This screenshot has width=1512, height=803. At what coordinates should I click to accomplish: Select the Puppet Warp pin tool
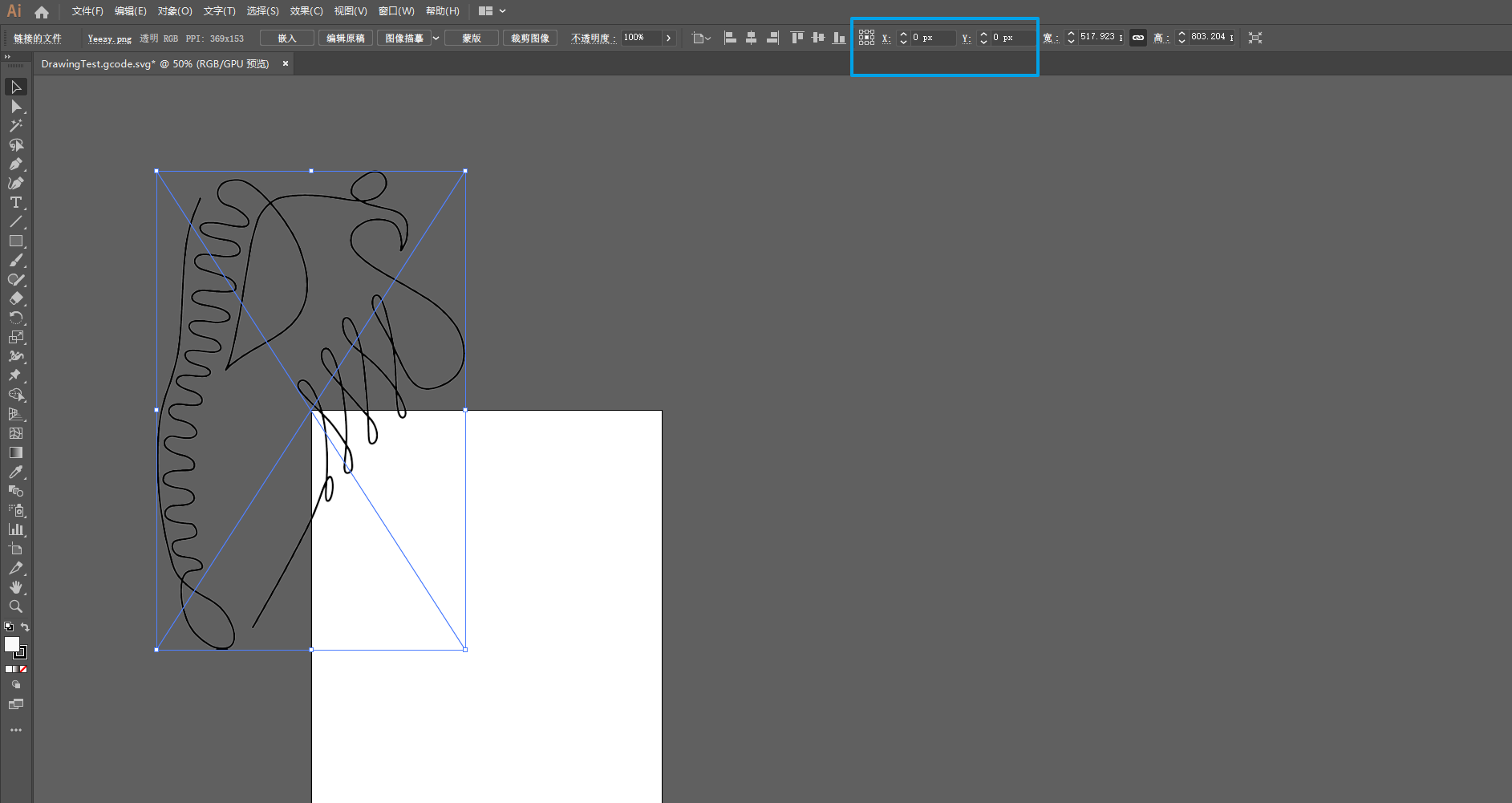16,375
